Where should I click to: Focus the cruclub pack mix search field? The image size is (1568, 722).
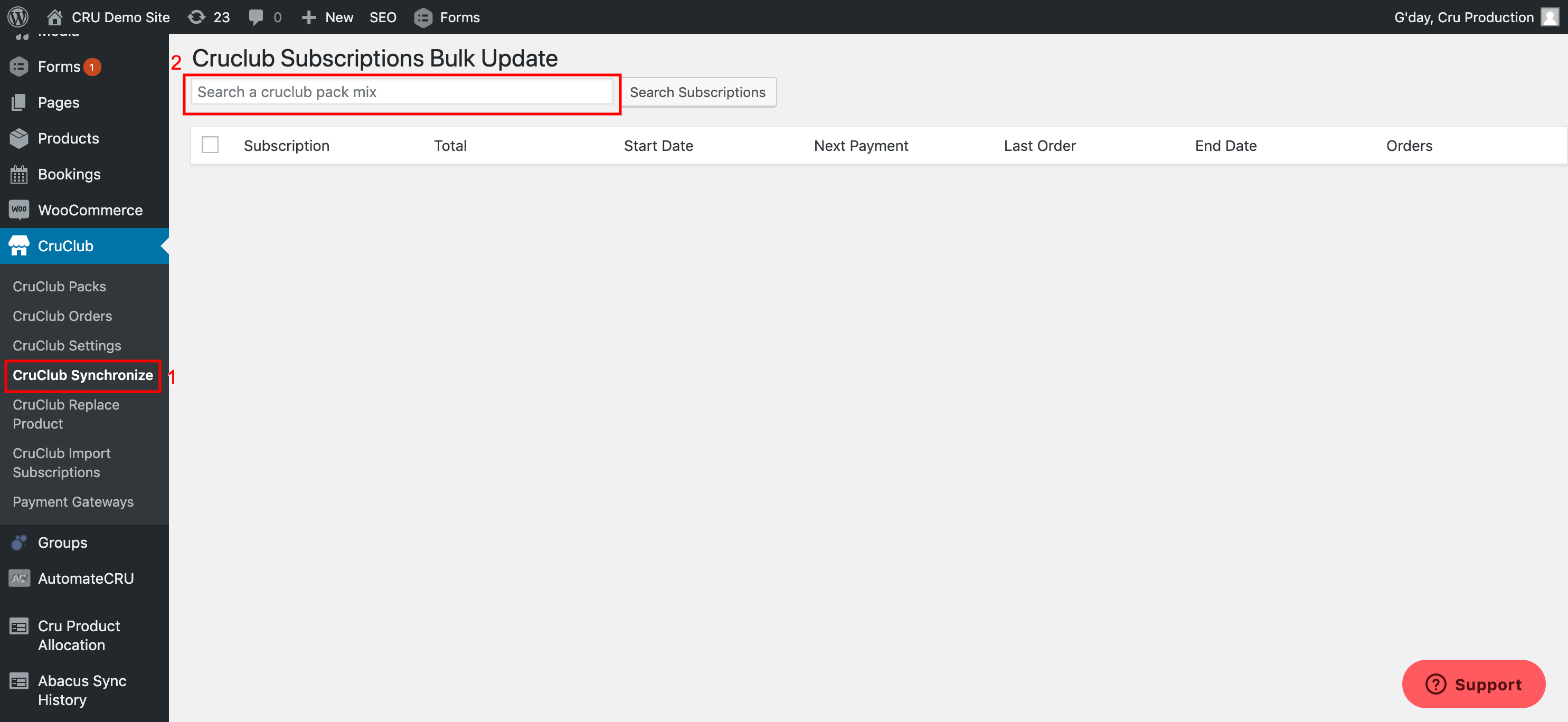coord(402,92)
